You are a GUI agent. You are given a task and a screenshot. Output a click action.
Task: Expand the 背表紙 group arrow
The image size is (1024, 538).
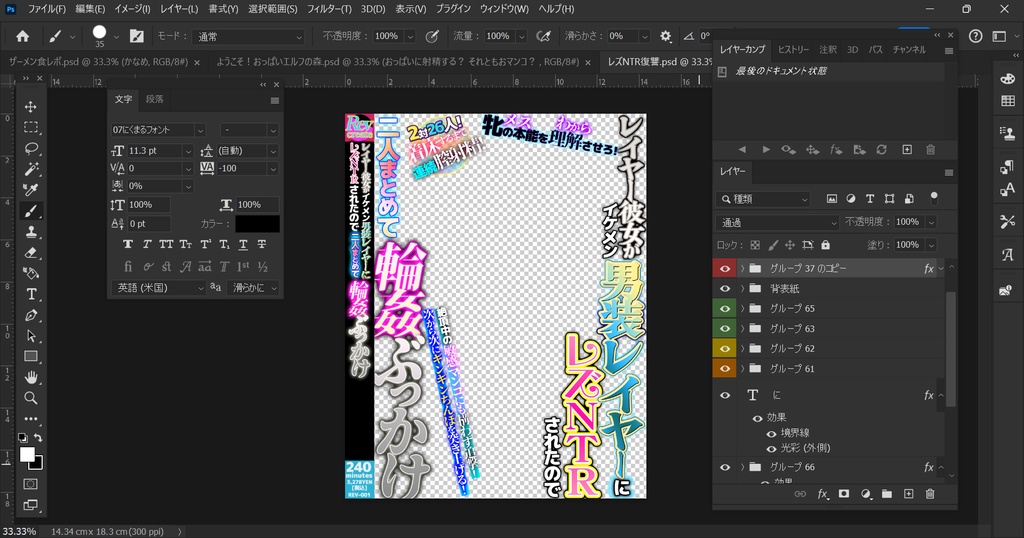(x=742, y=289)
